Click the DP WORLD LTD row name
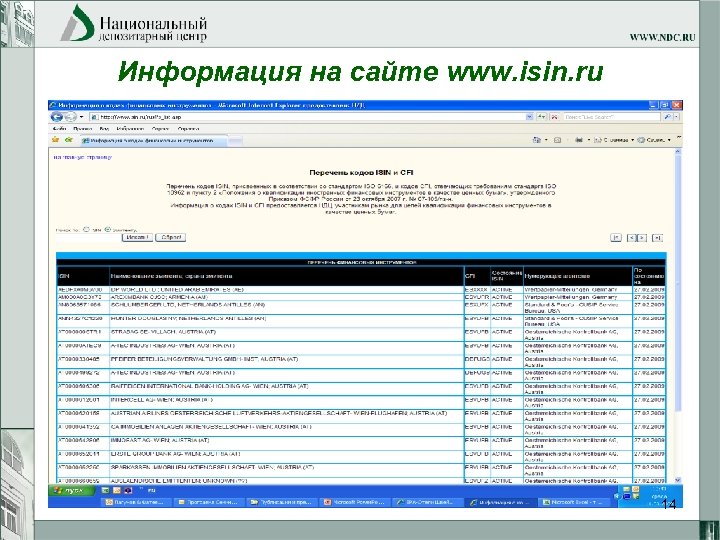Screen dimensions: 720x540 click(177, 290)
